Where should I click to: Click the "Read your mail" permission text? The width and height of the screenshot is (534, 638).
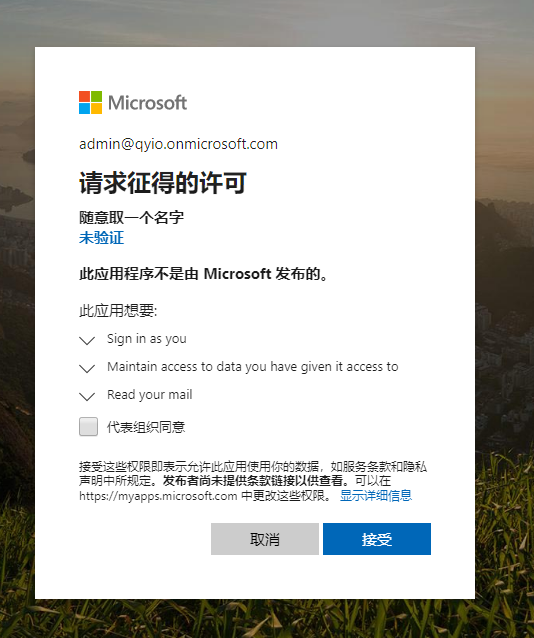[150, 395]
